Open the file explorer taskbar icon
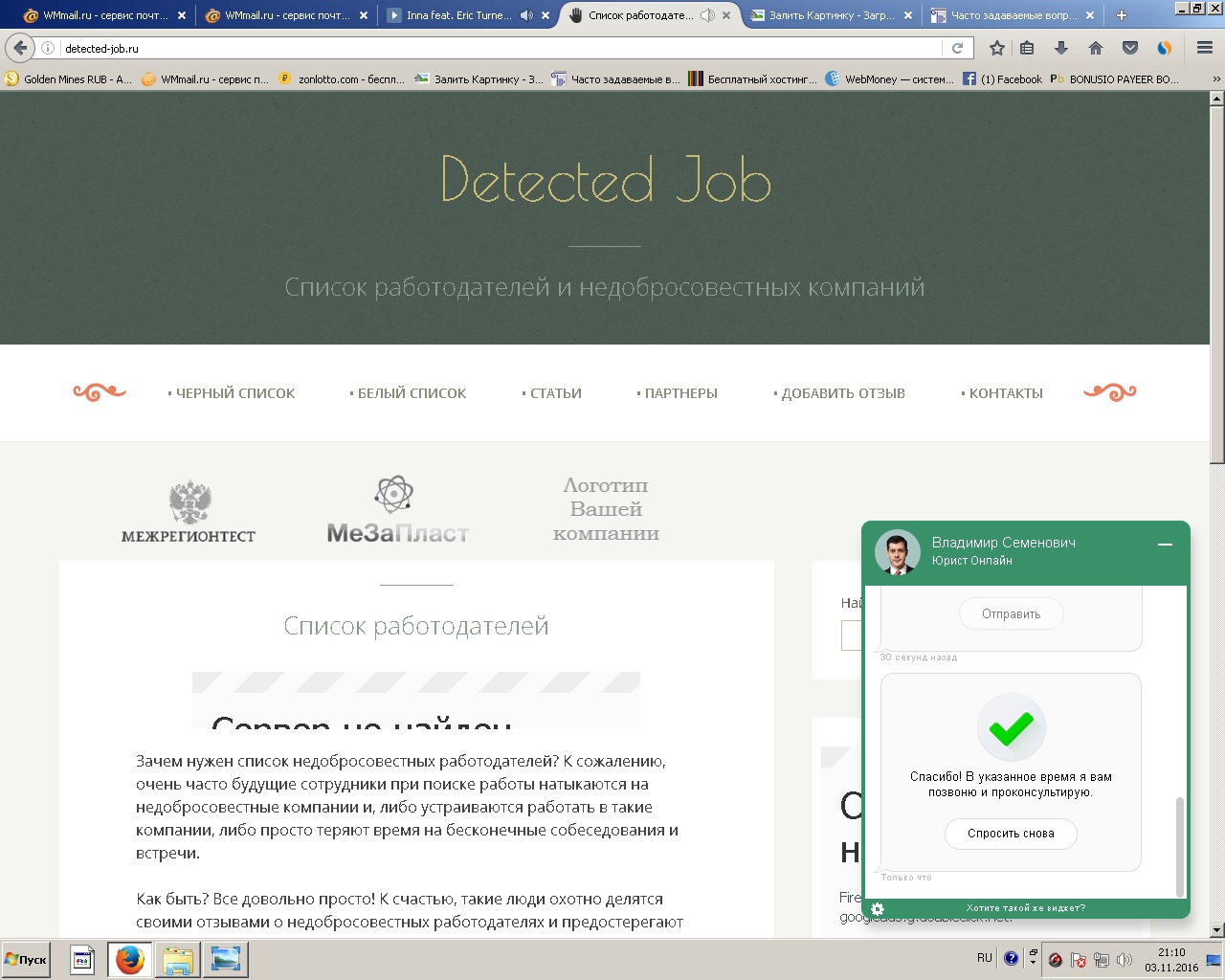 click(178, 960)
